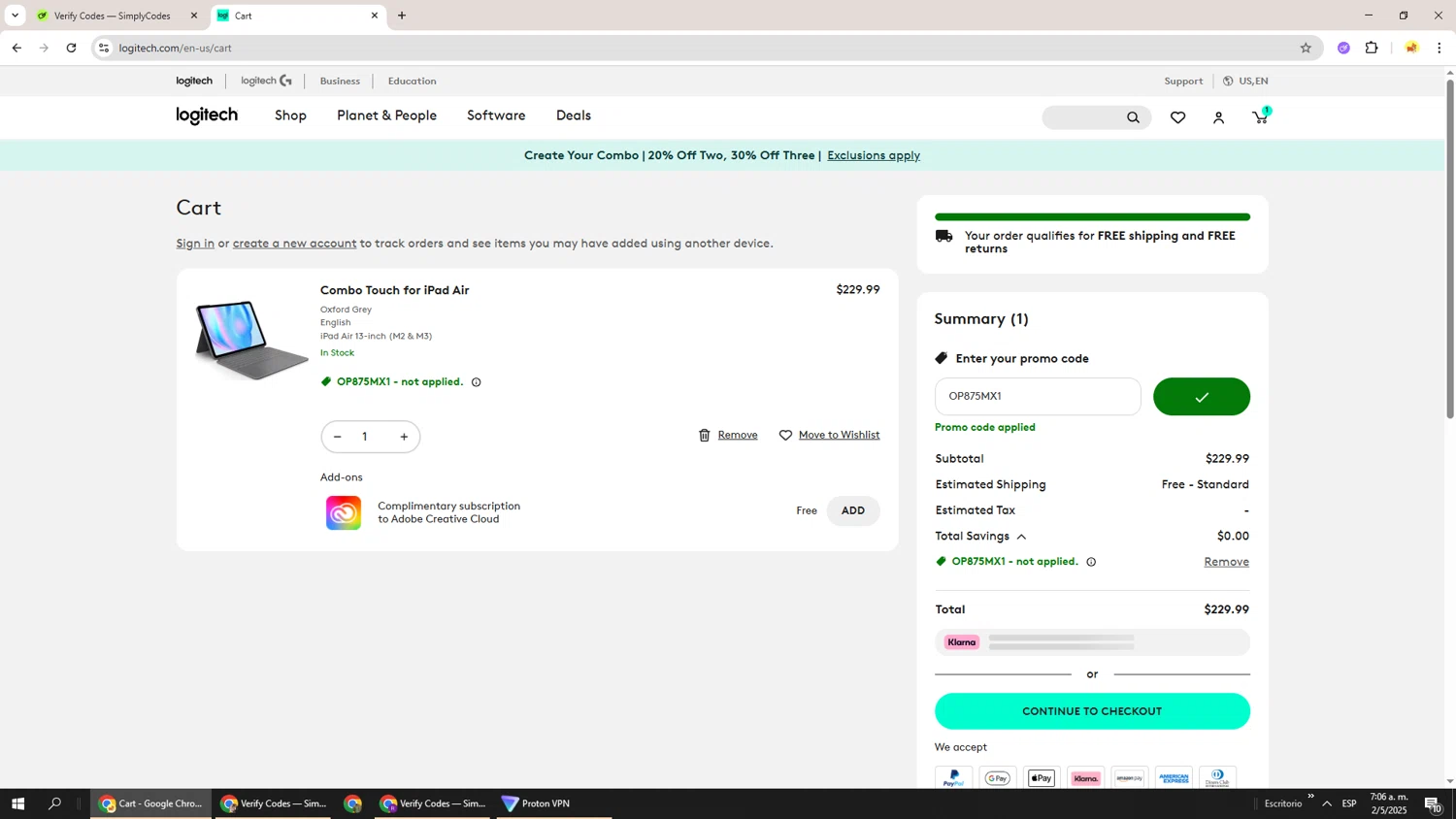The height and width of the screenshot is (819, 1456).
Task: Open the account profile icon
Action: (x=1218, y=117)
